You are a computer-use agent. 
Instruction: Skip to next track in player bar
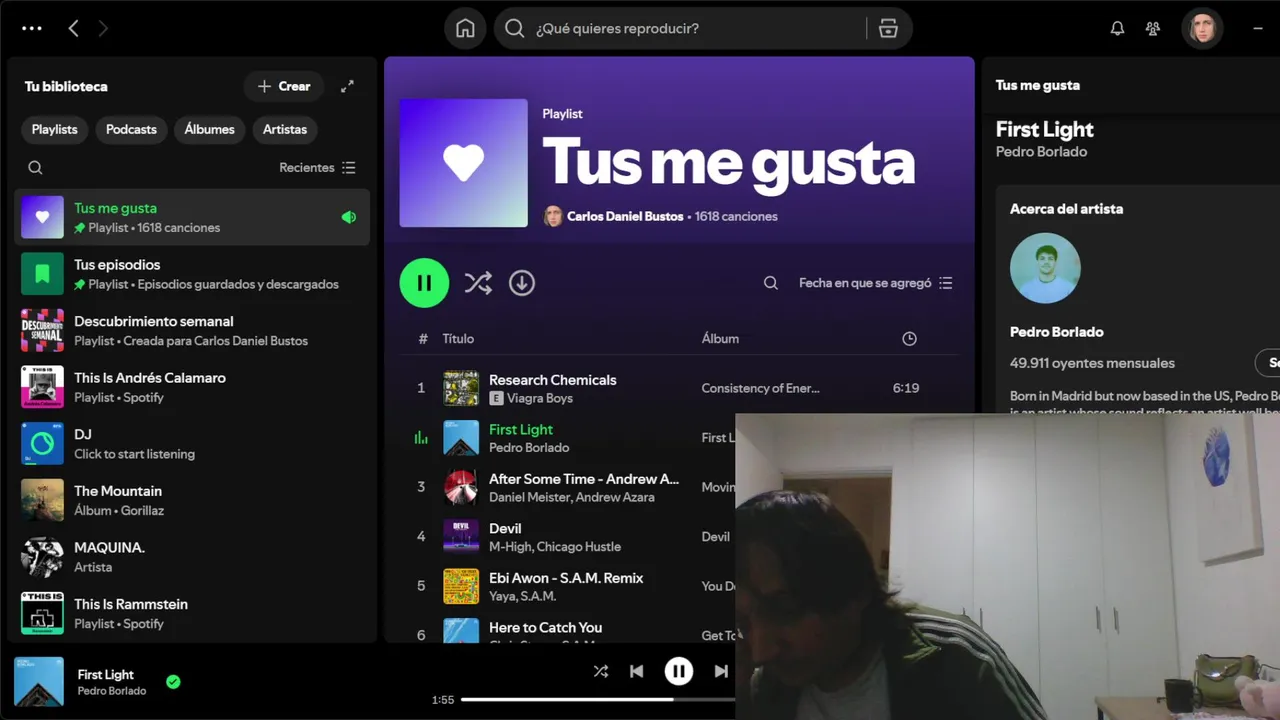[721, 671]
